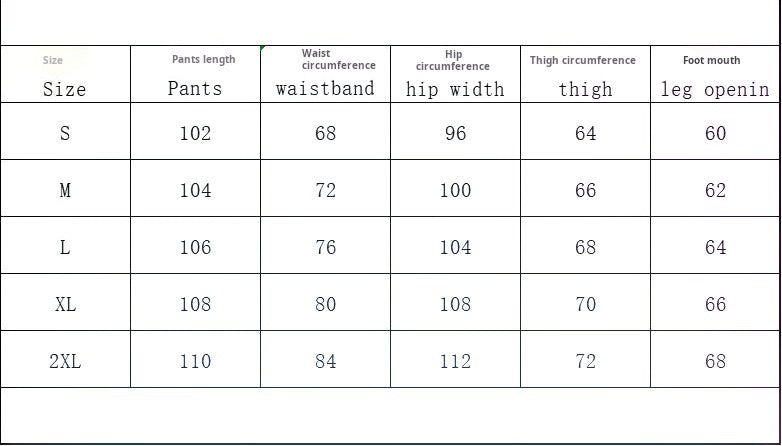Click thigh value 70 in XL row
782x446 pixels.
pos(586,304)
